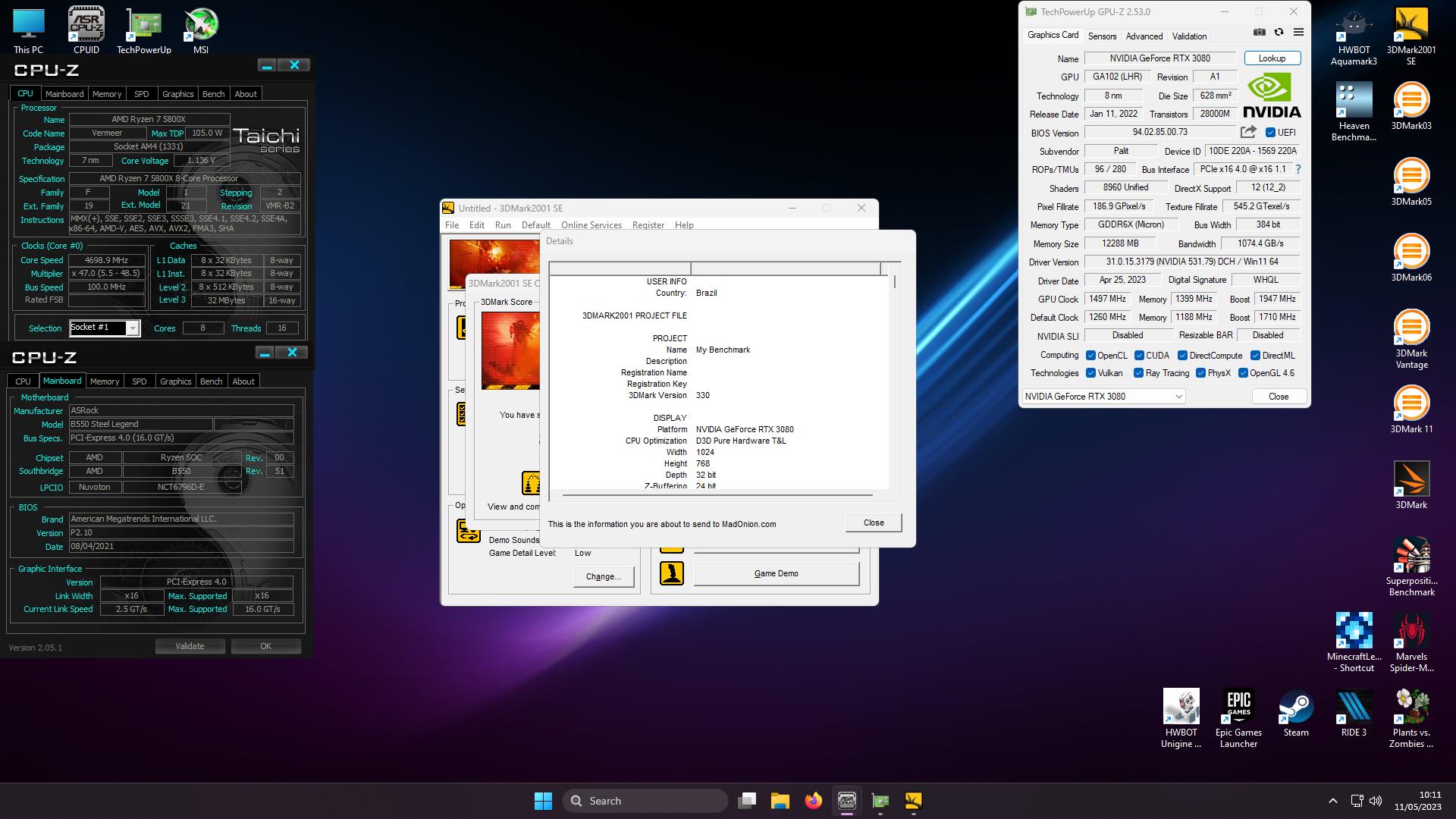
Task: Open Online Services menu in 3DMark2001
Action: pos(591,225)
